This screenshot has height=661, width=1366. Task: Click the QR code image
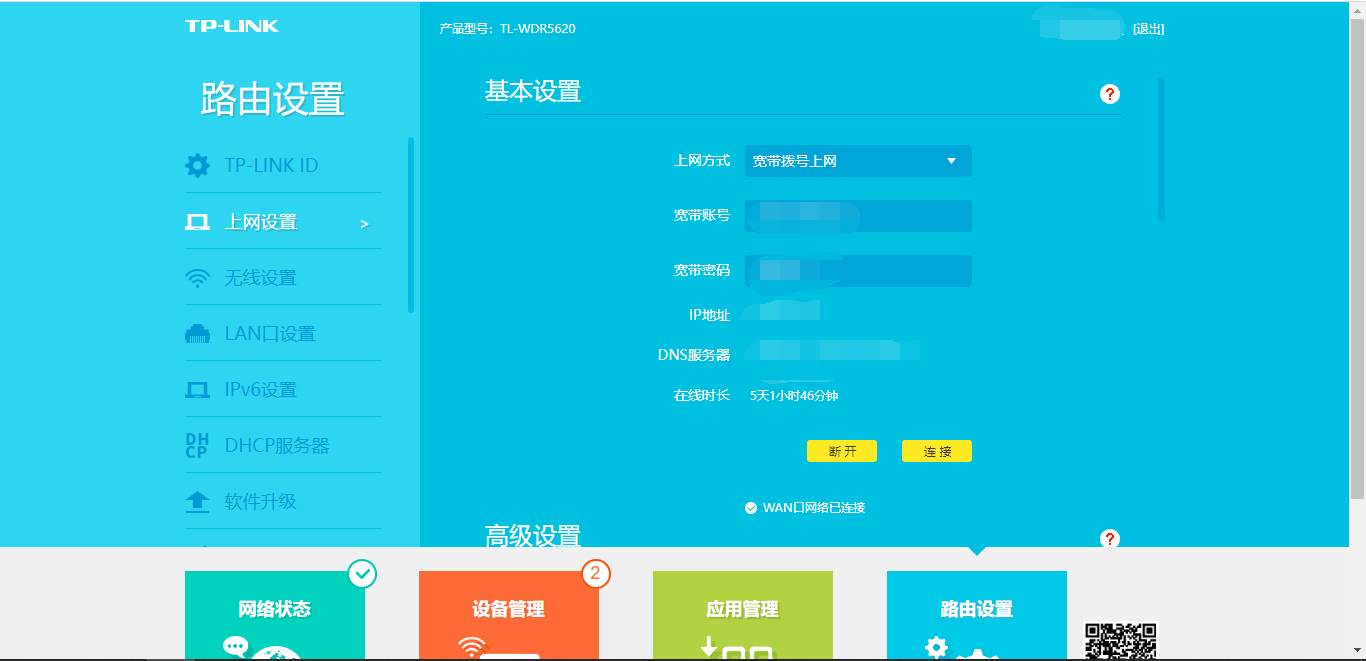pyautogui.click(x=1120, y=641)
